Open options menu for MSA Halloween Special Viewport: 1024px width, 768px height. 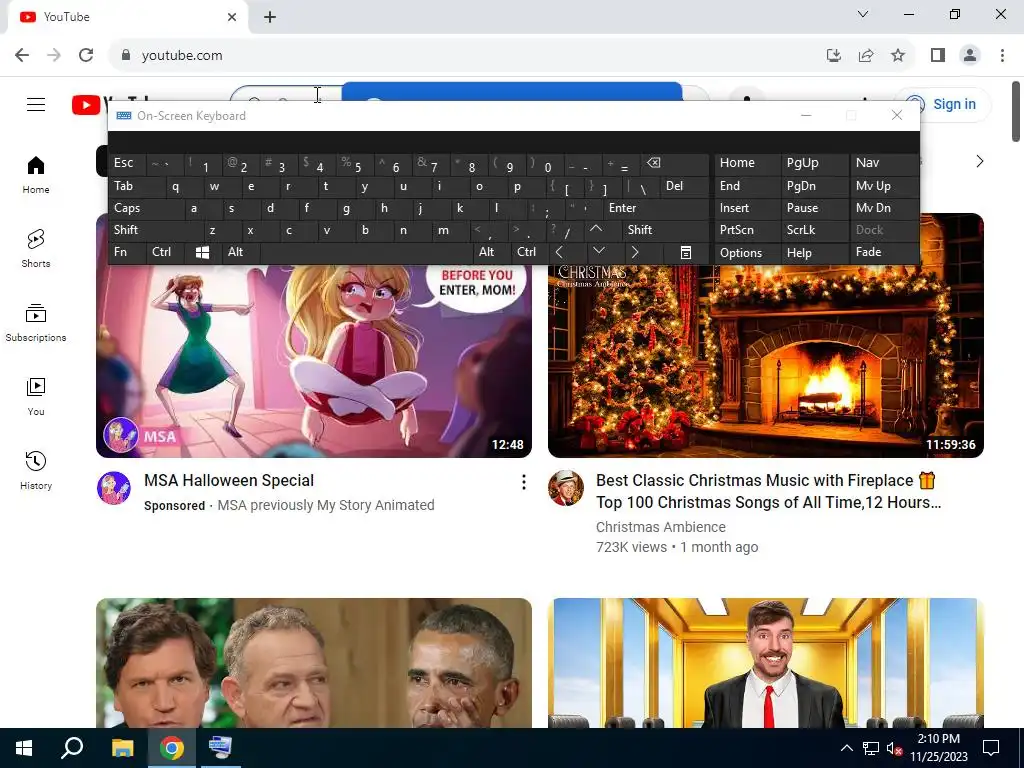(523, 482)
